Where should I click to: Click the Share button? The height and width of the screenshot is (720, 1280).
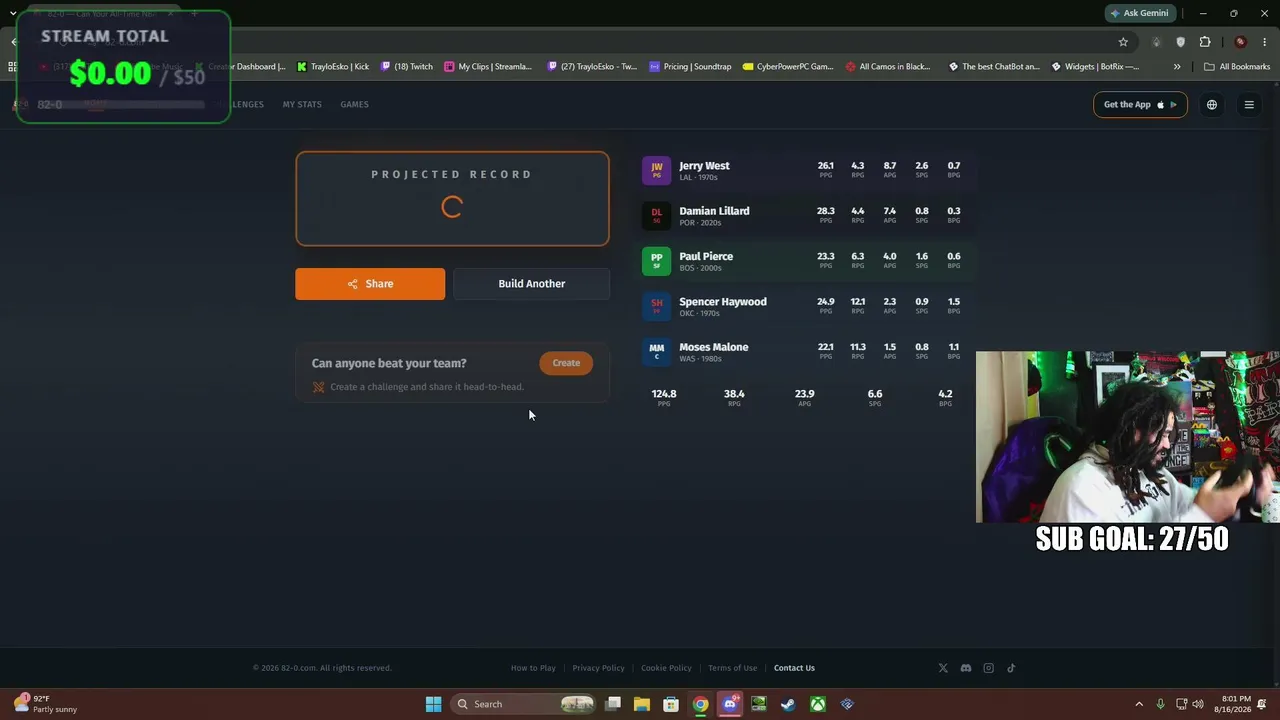(x=370, y=284)
